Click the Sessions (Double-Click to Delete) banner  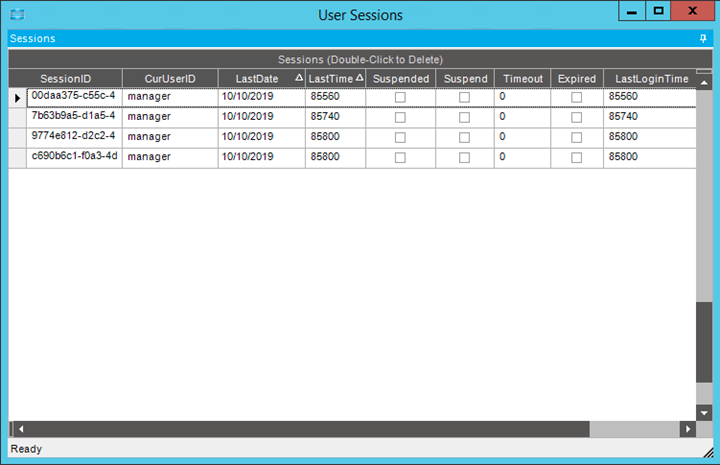pos(360,60)
